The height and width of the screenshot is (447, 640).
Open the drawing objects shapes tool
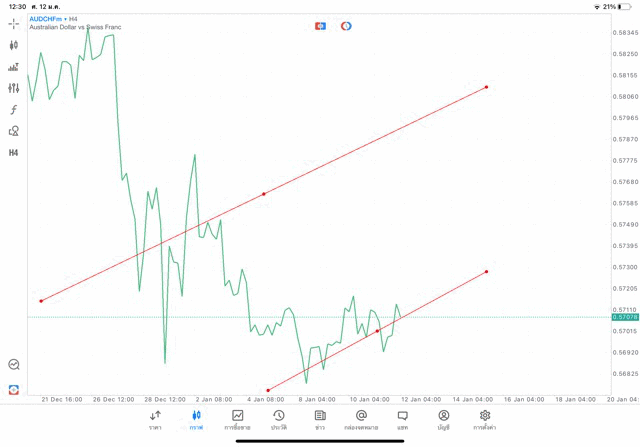click(x=14, y=131)
